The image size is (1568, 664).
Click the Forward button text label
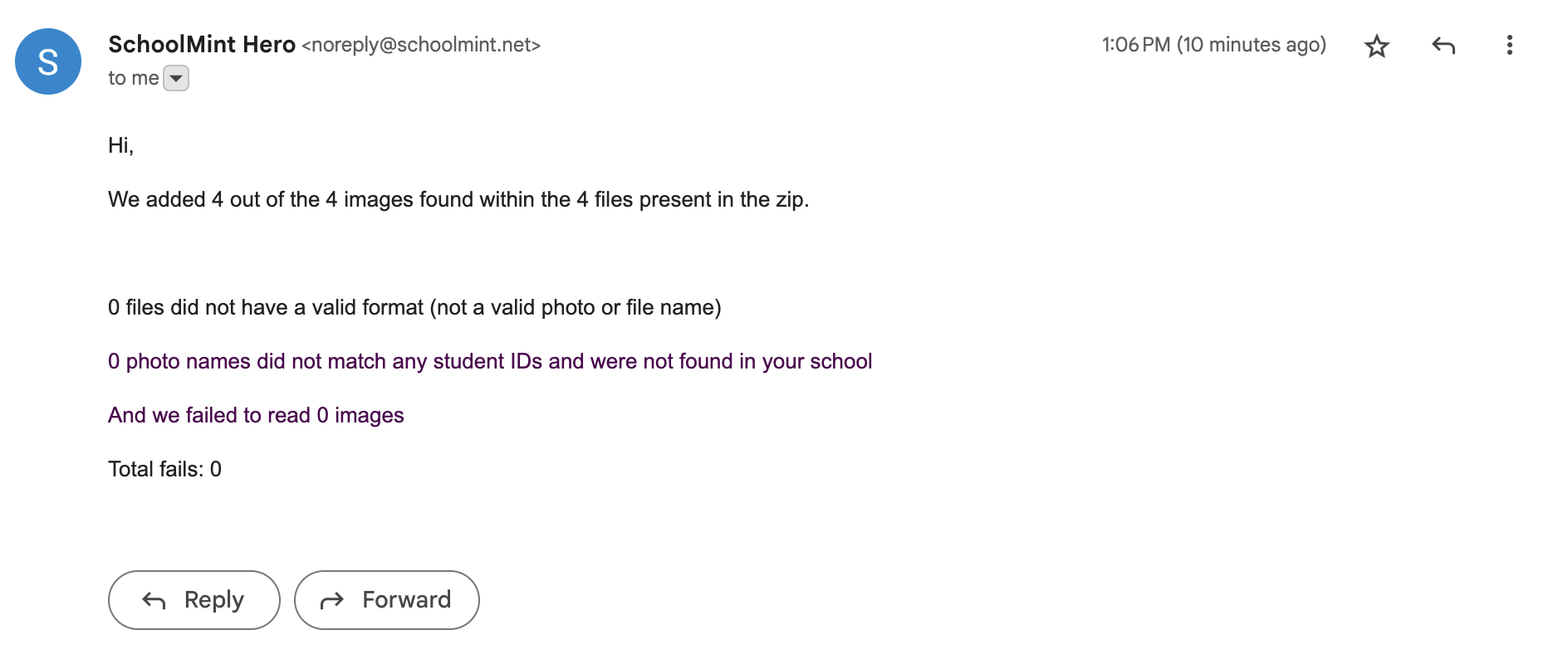pyautogui.click(x=407, y=599)
